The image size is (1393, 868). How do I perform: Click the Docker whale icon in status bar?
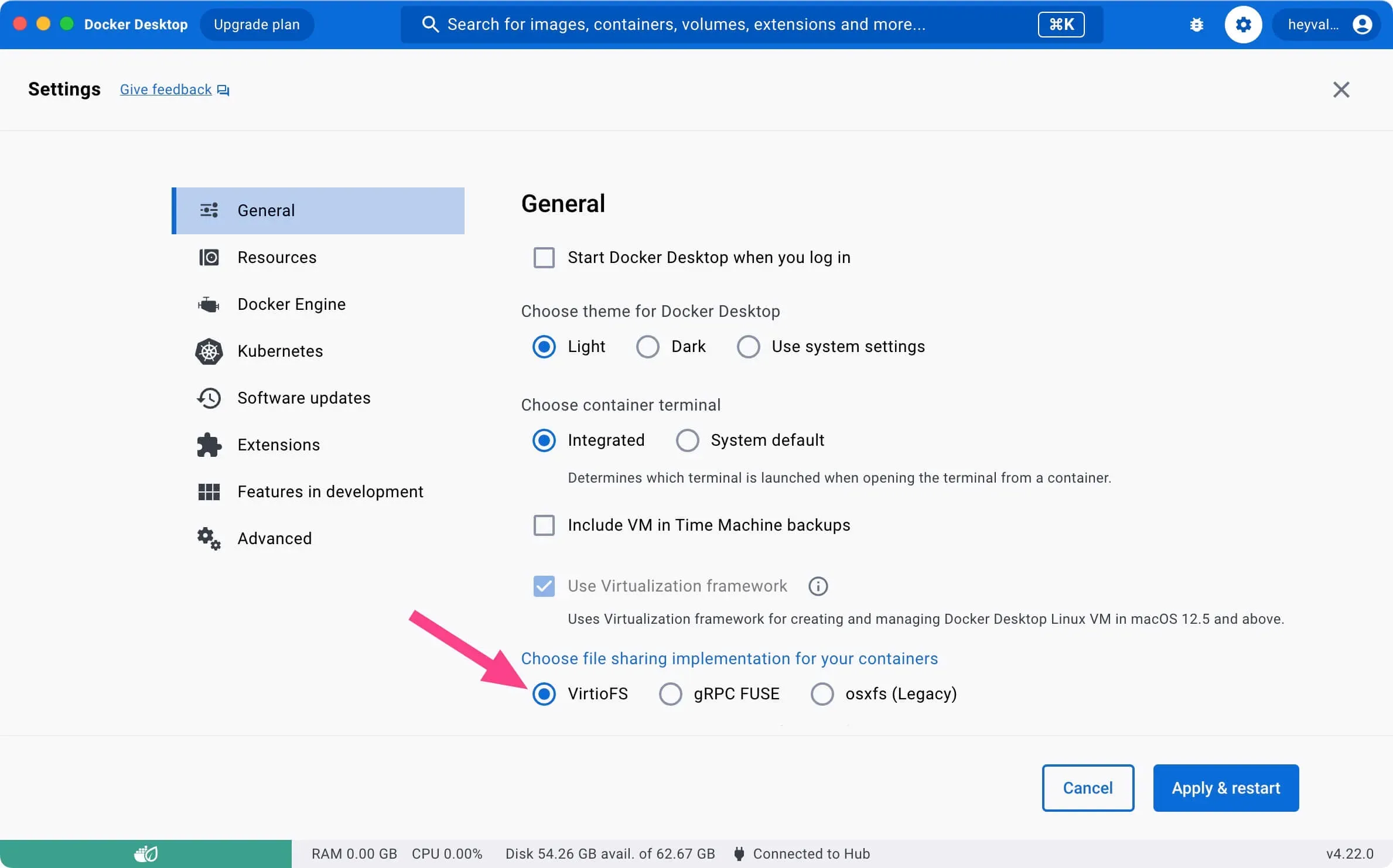pos(146,854)
